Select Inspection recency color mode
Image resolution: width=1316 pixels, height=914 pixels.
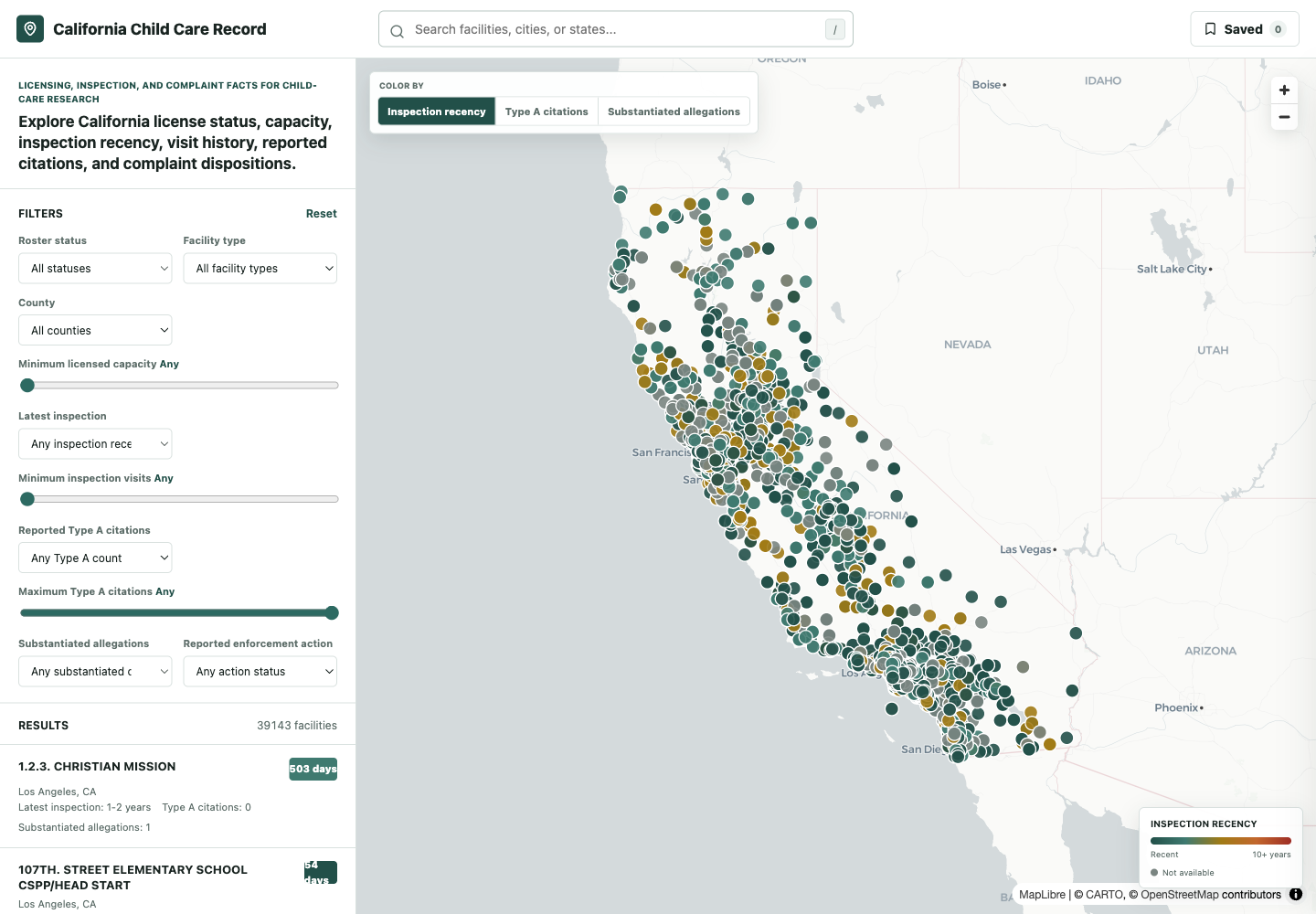pyautogui.click(x=436, y=112)
